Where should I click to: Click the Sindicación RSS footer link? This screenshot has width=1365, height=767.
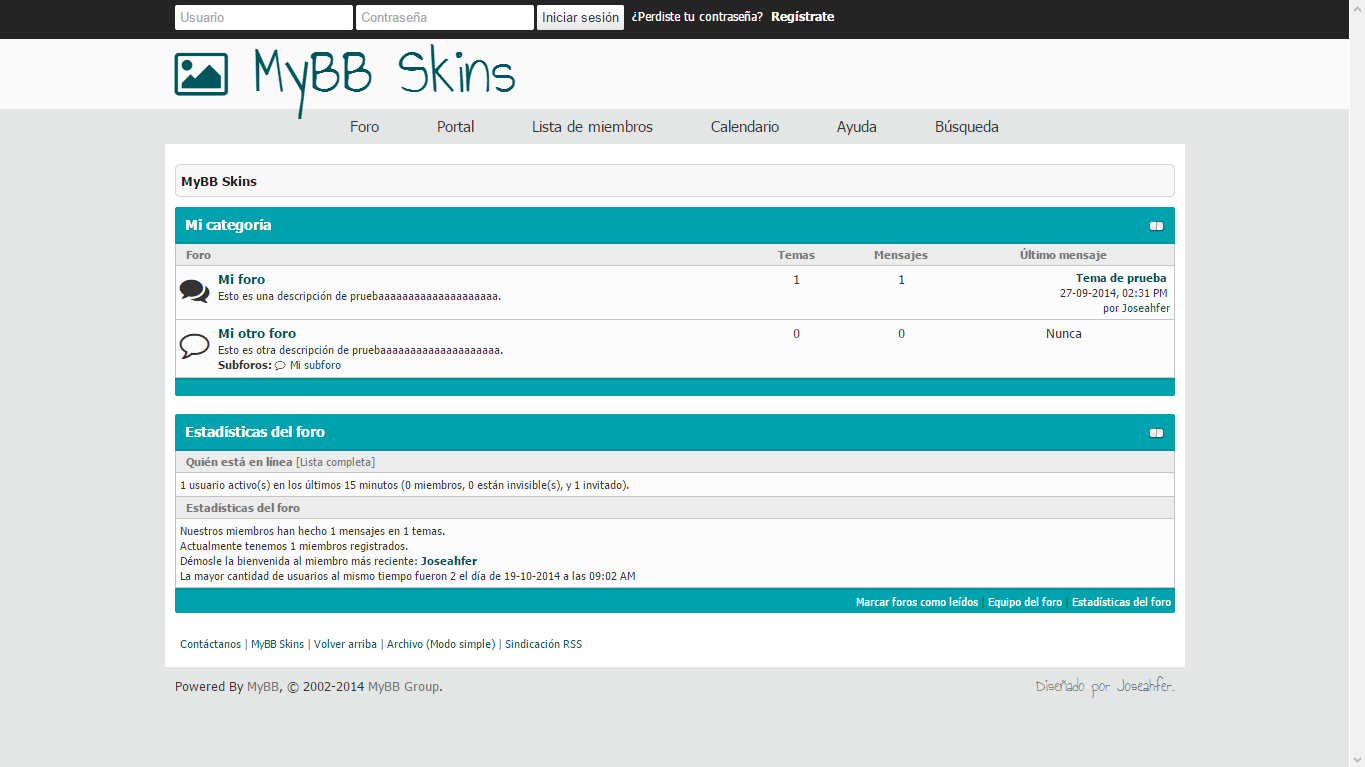[543, 644]
